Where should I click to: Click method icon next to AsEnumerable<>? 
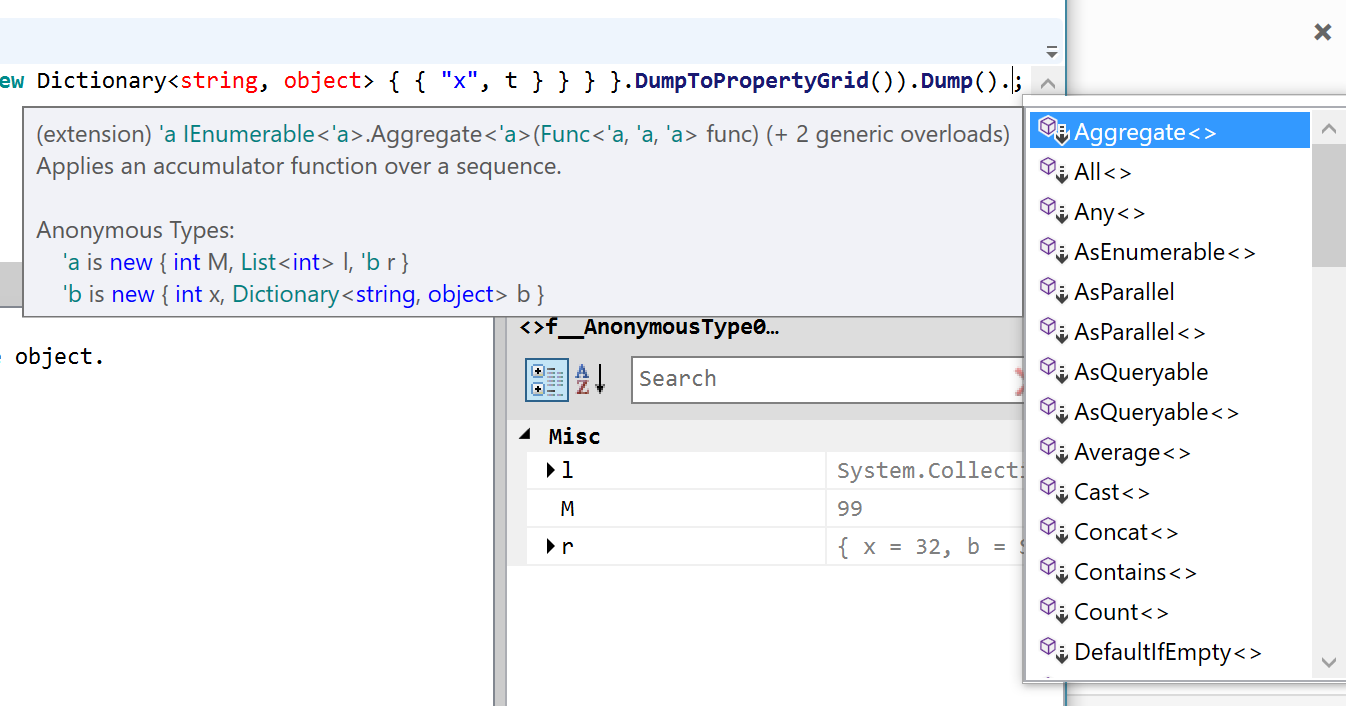1054,250
